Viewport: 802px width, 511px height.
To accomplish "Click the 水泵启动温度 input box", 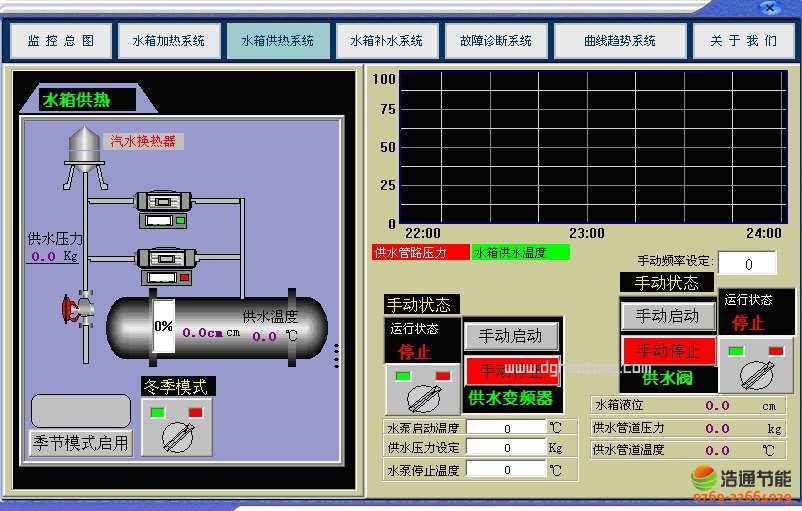I will pos(505,428).
